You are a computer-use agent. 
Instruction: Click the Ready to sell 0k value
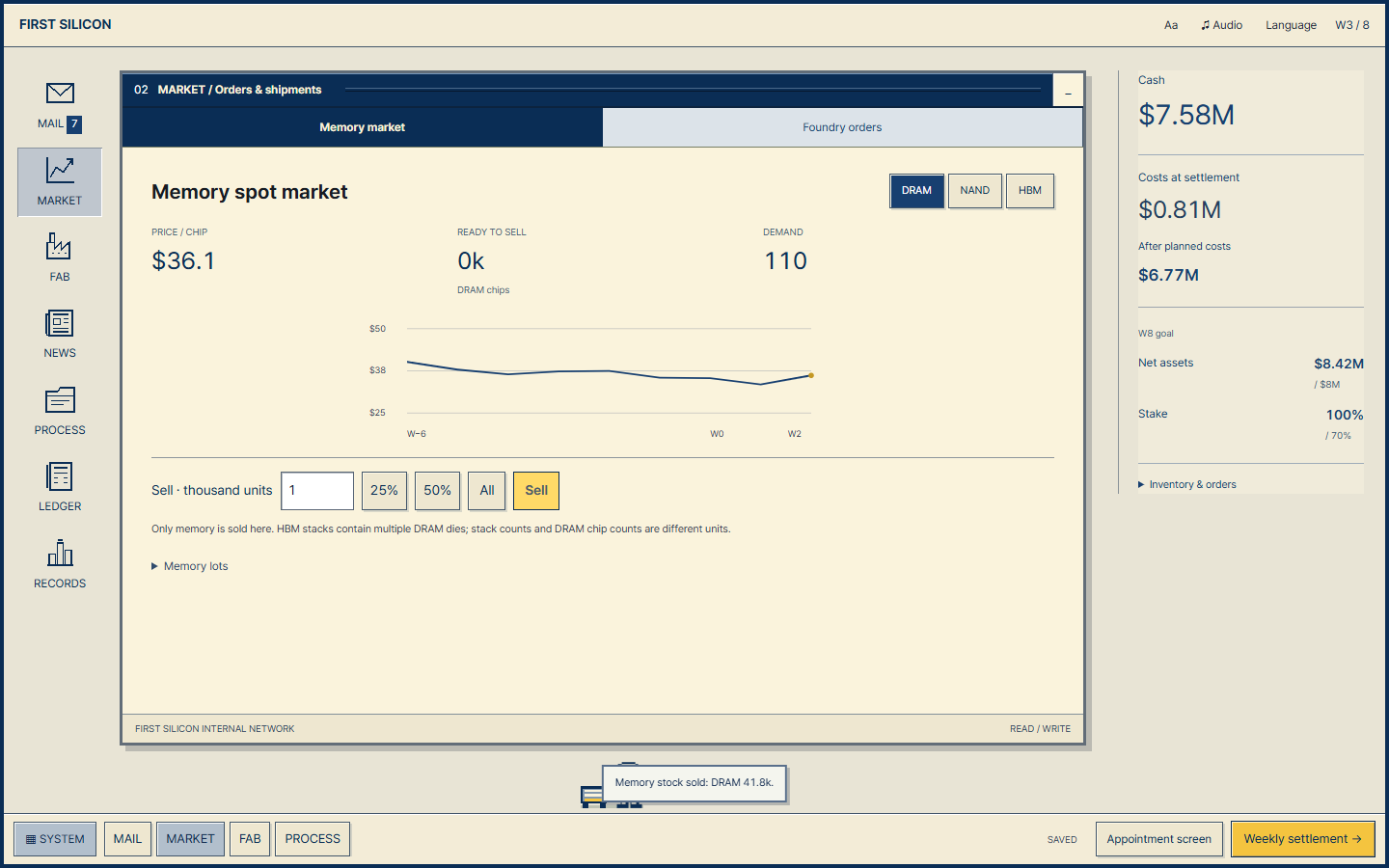[471, 260]
